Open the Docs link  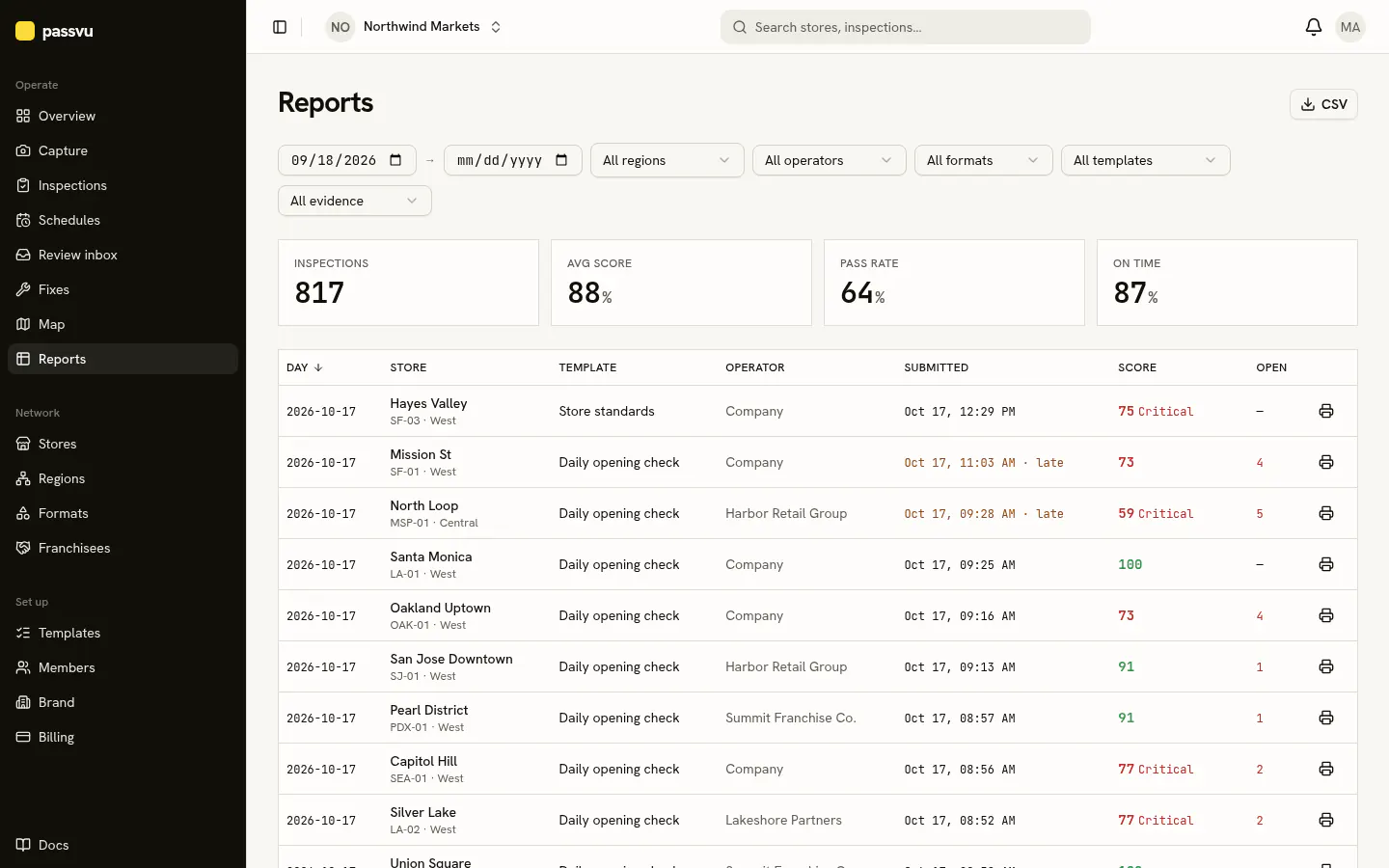click(x=123, y=845)
